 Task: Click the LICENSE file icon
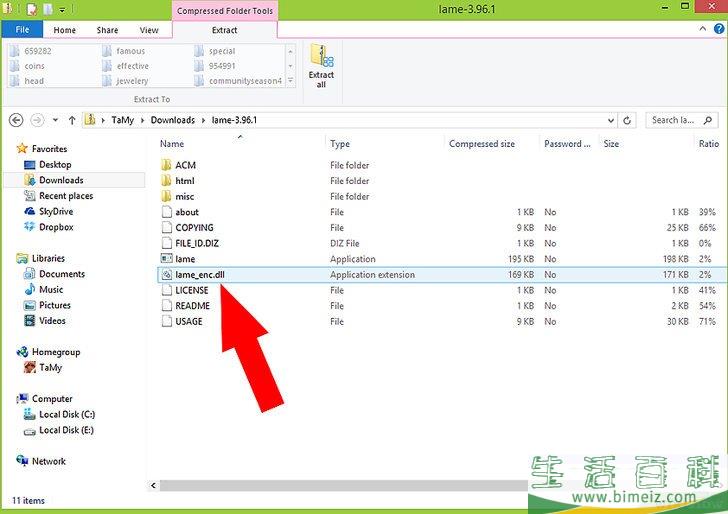[x=167, y=290]
